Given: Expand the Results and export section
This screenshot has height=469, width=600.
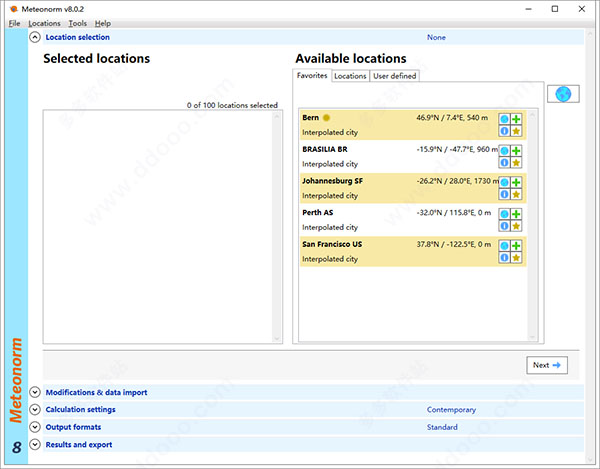Looking at the screenshot, I should pos(35,444).
